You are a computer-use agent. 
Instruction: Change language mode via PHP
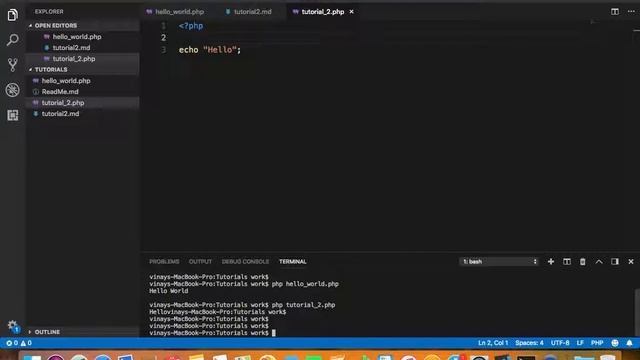(x=597, y=343)
